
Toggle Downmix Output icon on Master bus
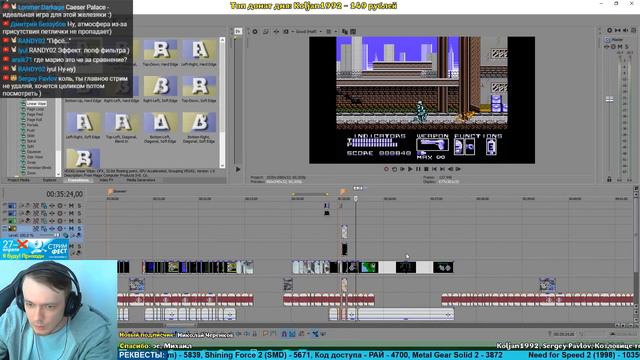click(x=618, y=30)
